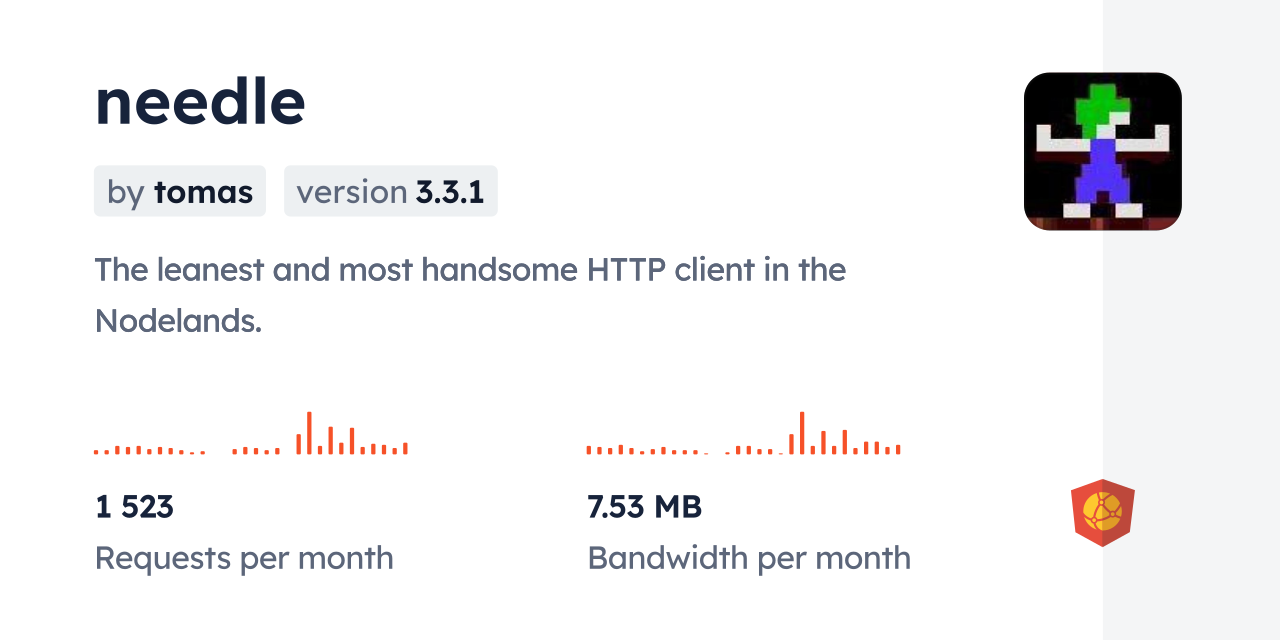
Task: Click the "1 523" requests count
Action: pyautogui.click(x=134, y=507)
